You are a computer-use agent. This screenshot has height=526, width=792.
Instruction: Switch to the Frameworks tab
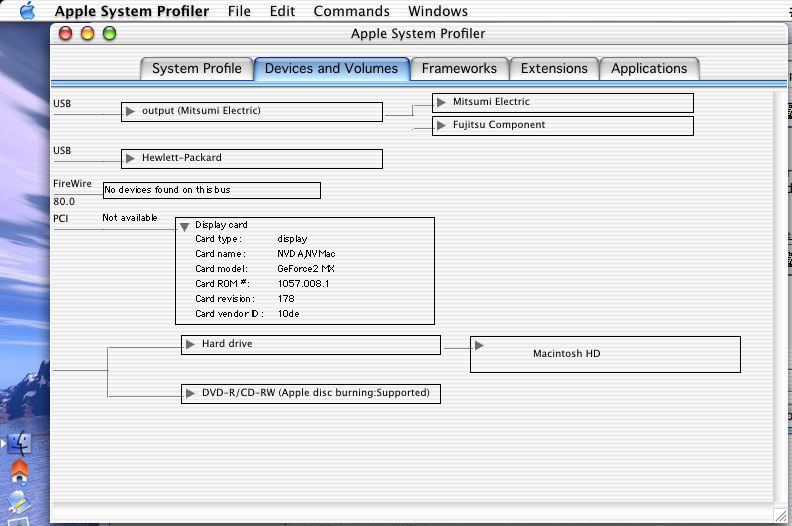459,69
